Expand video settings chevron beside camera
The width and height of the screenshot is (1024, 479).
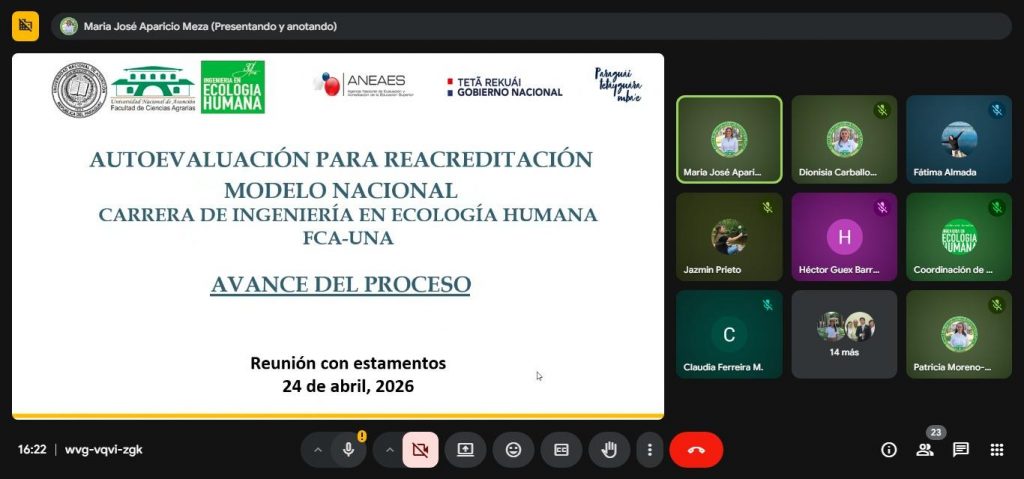pyautogui.click(x=390, y=450)
